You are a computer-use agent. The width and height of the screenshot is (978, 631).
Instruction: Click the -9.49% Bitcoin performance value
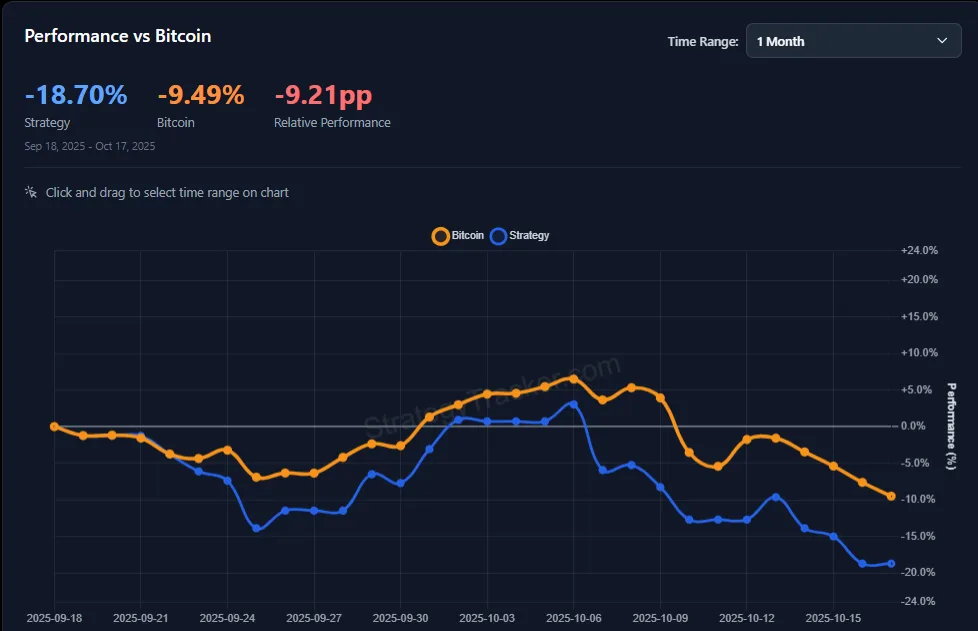[201, 95]
